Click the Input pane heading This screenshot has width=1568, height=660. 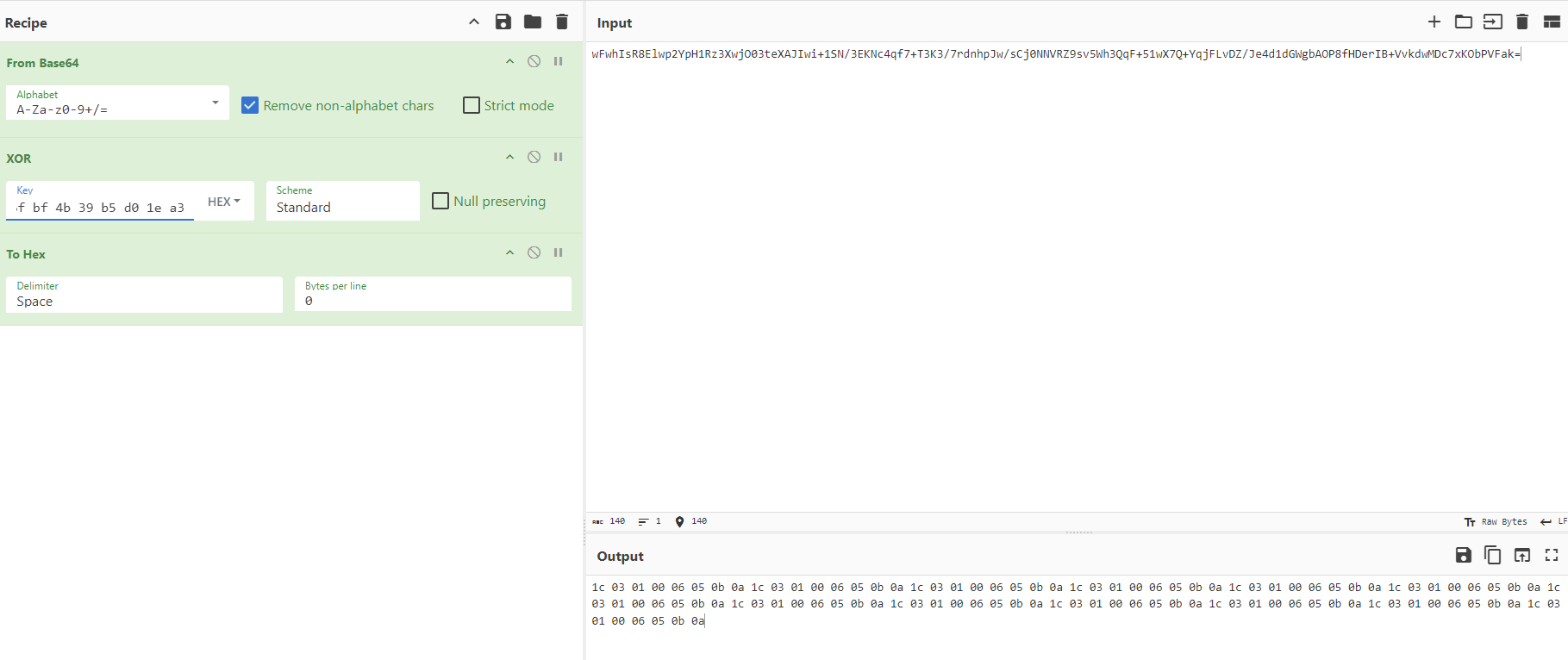tap(615, 23)
